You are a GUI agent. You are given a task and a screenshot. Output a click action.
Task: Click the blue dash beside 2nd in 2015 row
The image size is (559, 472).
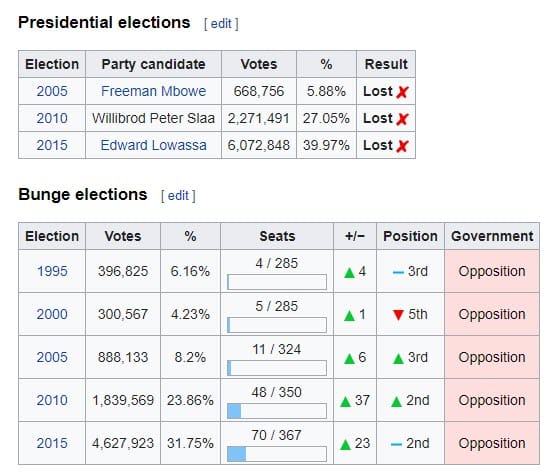(x=396, y=445)
